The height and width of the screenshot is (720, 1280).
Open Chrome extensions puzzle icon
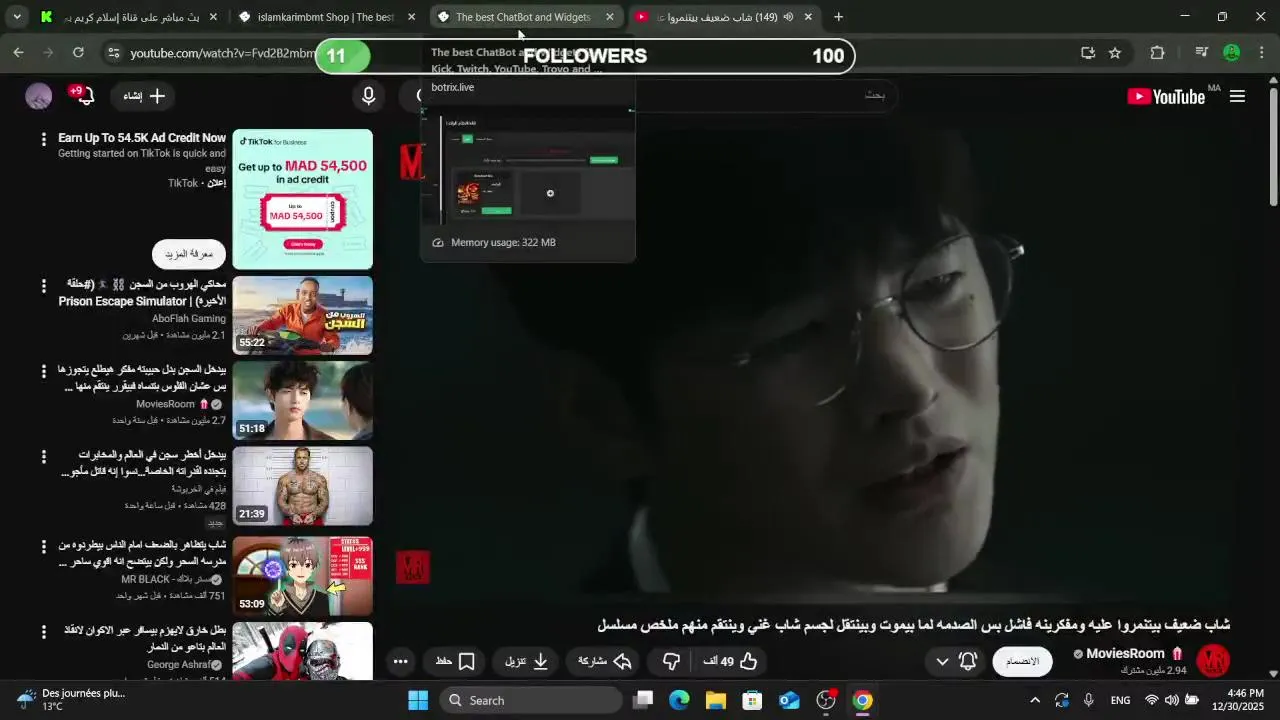pos(1158,53)
